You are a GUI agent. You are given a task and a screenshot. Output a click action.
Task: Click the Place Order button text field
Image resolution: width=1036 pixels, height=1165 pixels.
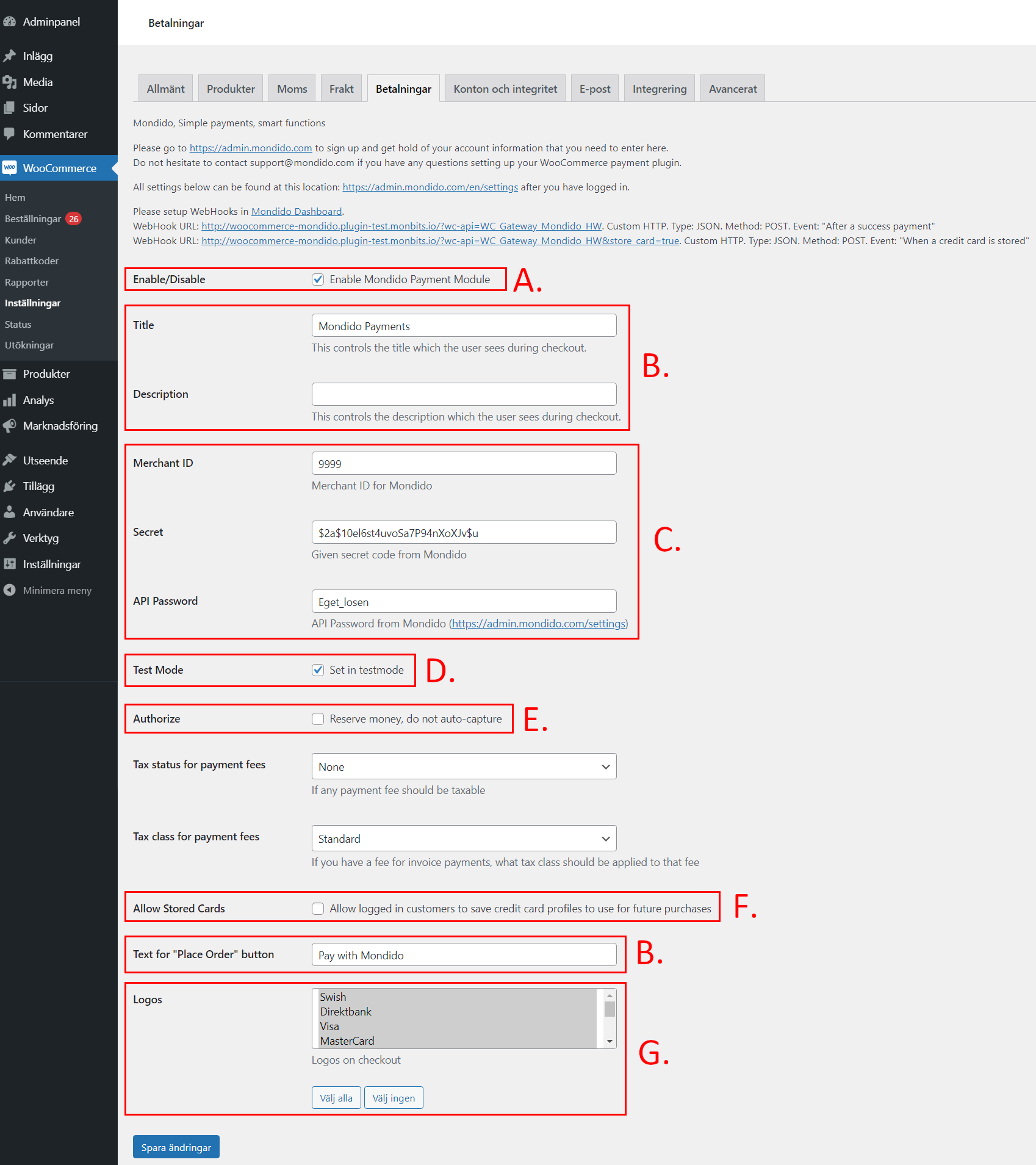pos(464,954)
